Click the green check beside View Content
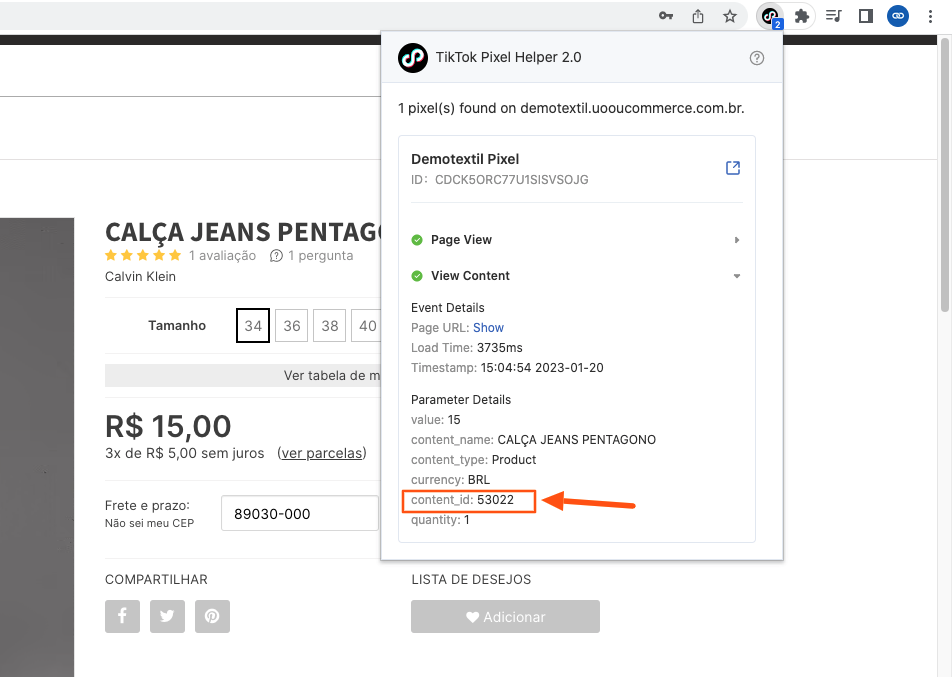952x677 pixels. point(417,276)
